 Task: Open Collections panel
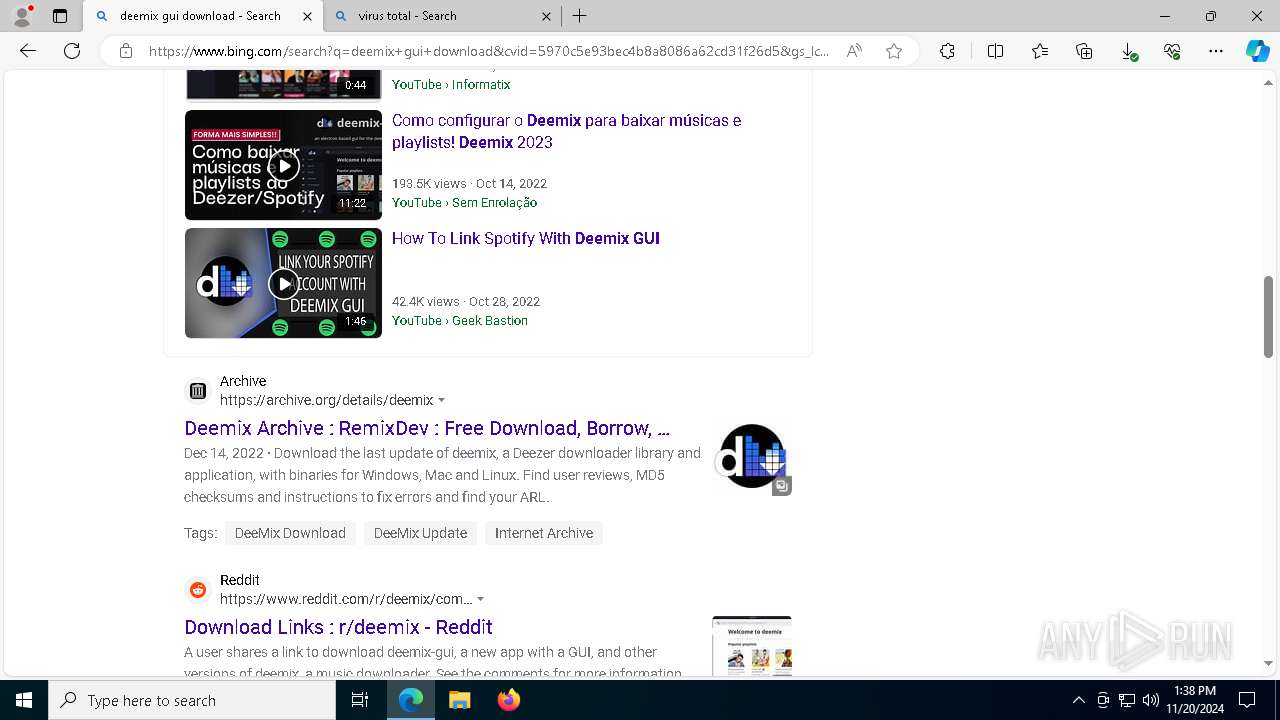click(1084, 51)
